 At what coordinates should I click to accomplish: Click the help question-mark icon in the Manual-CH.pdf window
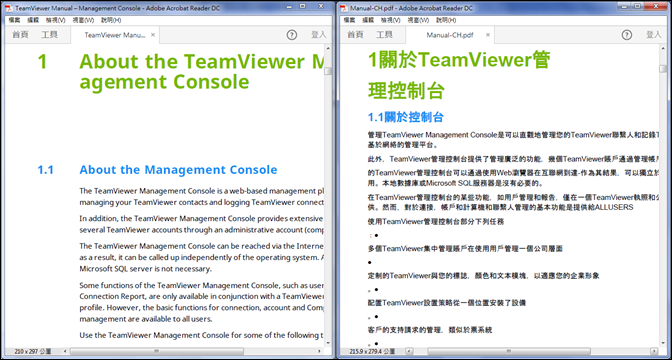coord(627,35)
